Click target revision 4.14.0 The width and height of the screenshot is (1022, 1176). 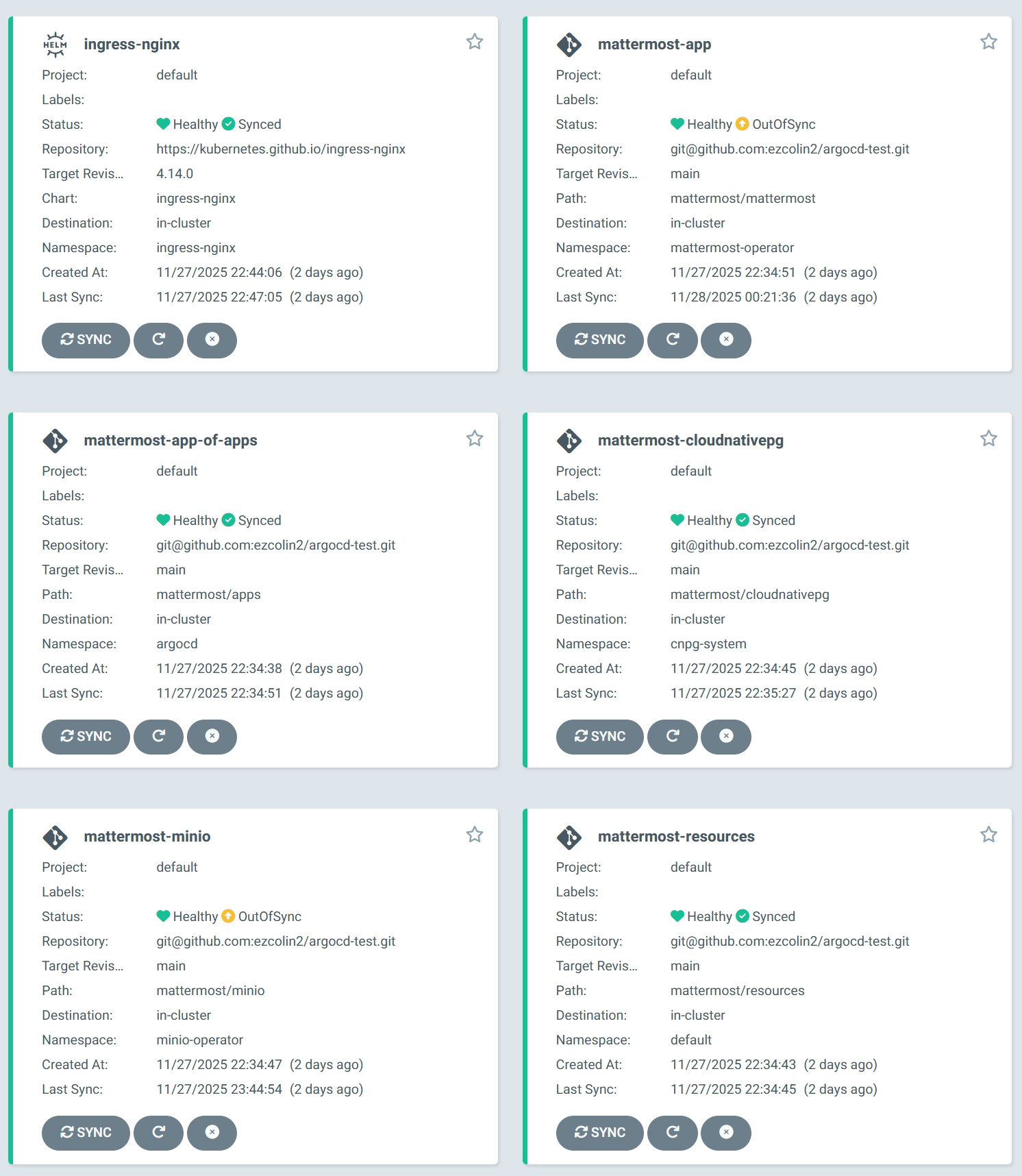(x=175, y=174)
